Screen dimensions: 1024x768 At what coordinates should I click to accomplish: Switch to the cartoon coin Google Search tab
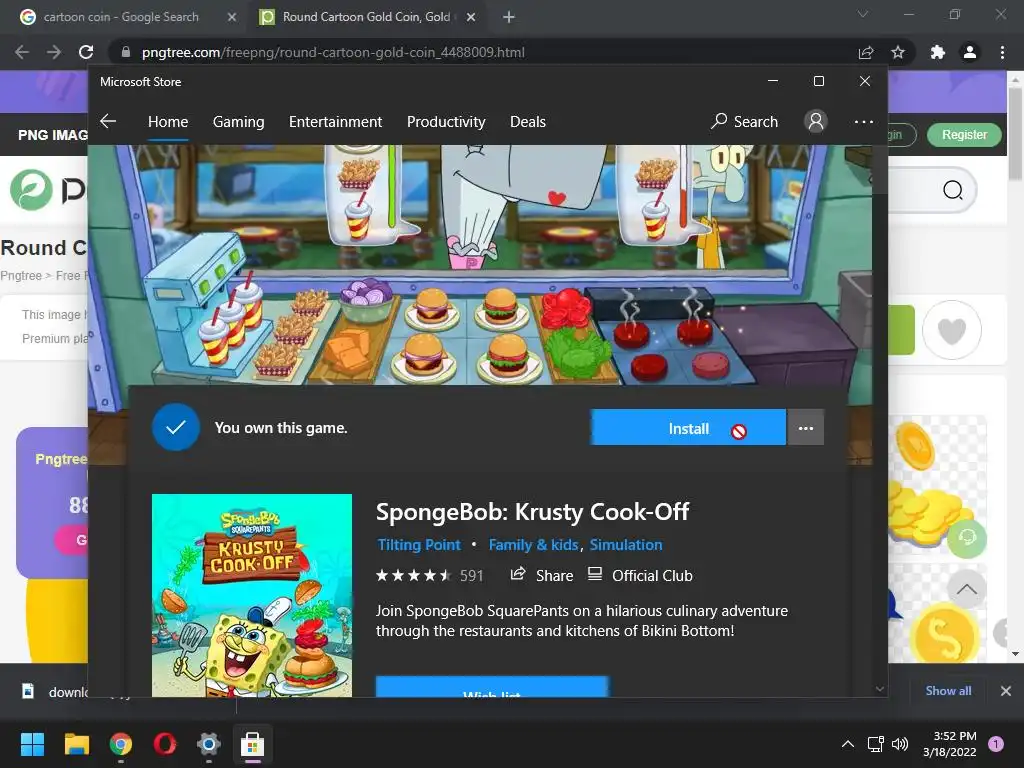pos(120,17)
